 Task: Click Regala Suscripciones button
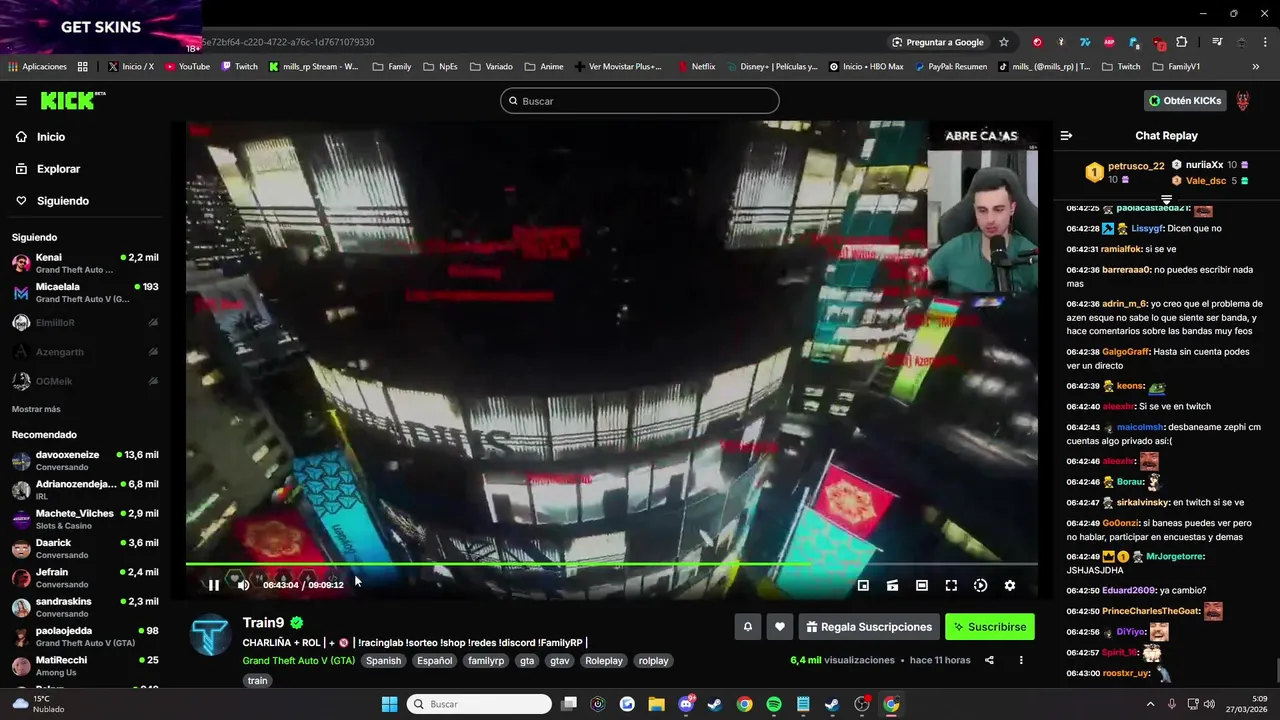[x=869, y=627]
